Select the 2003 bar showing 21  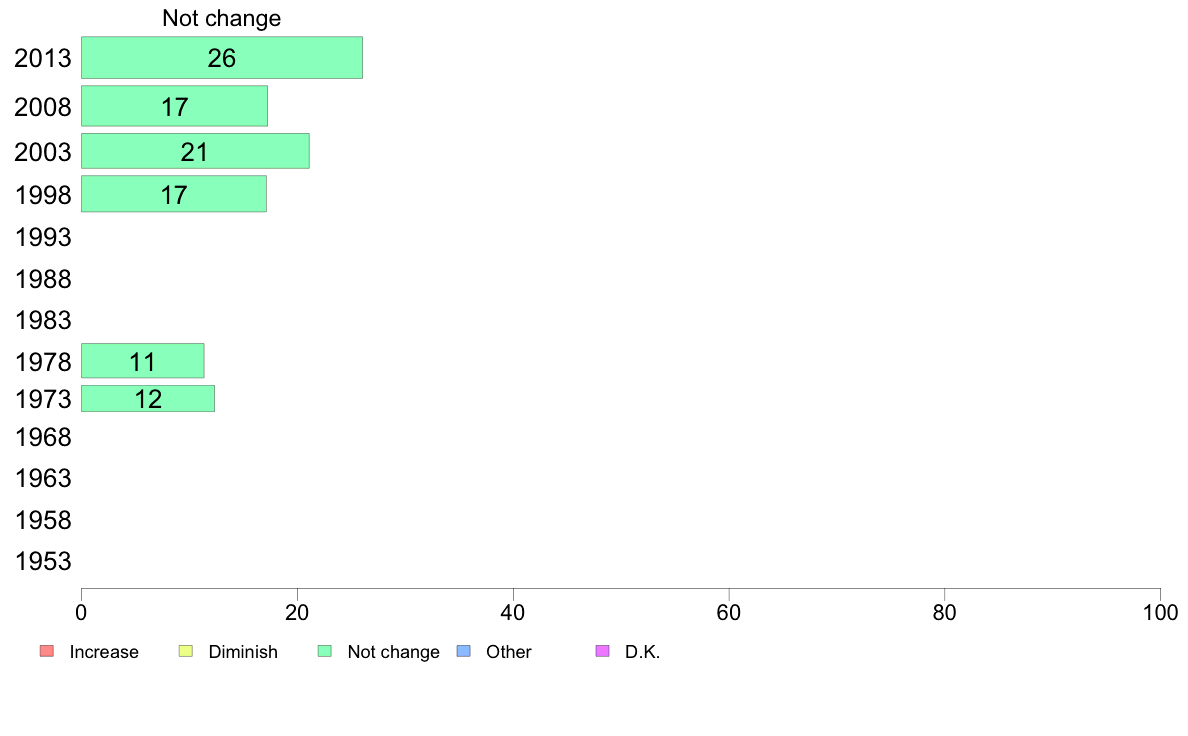tap(195, 151)
